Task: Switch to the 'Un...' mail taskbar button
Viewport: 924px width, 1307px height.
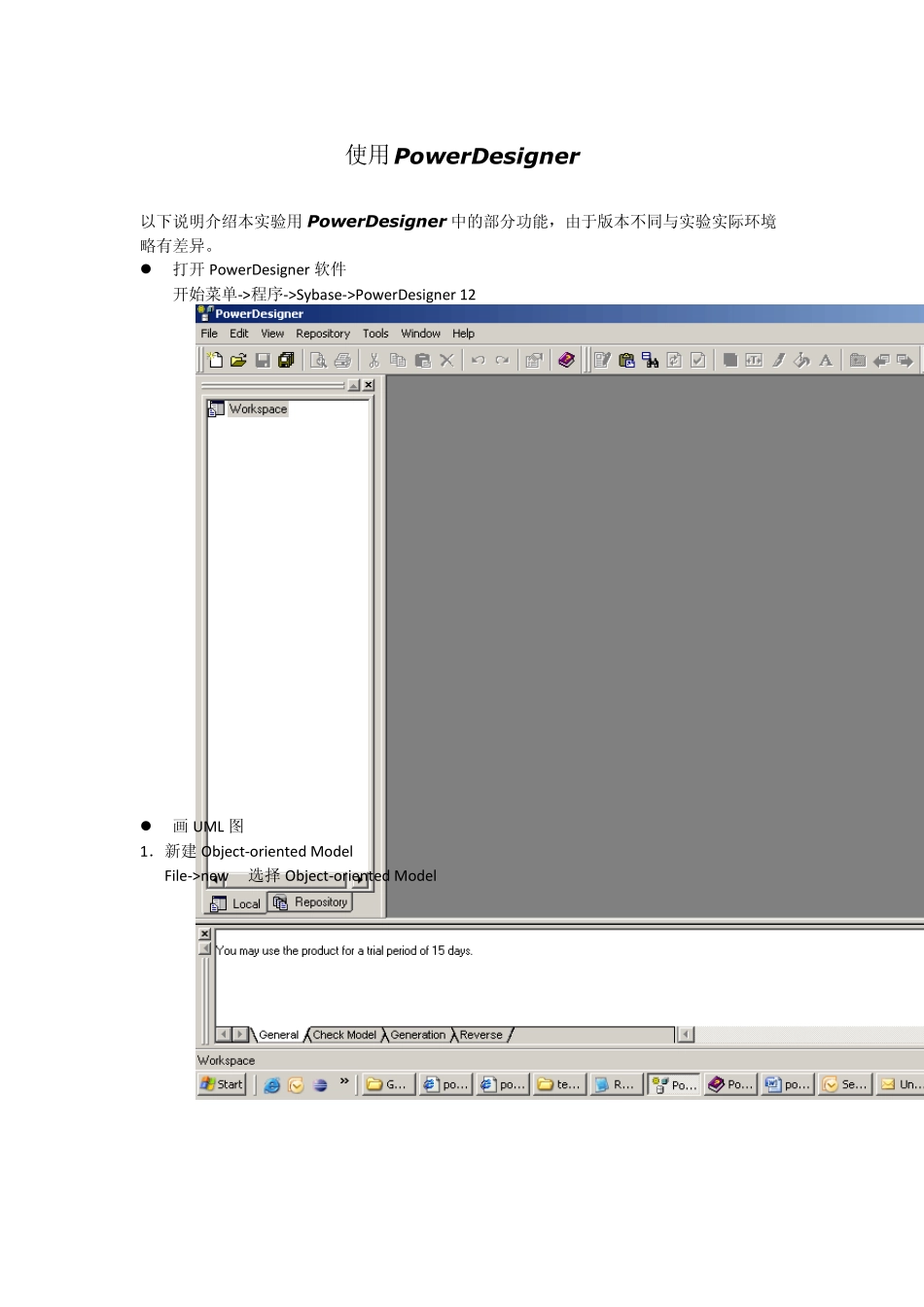Action: click(x=901, y=1084)
